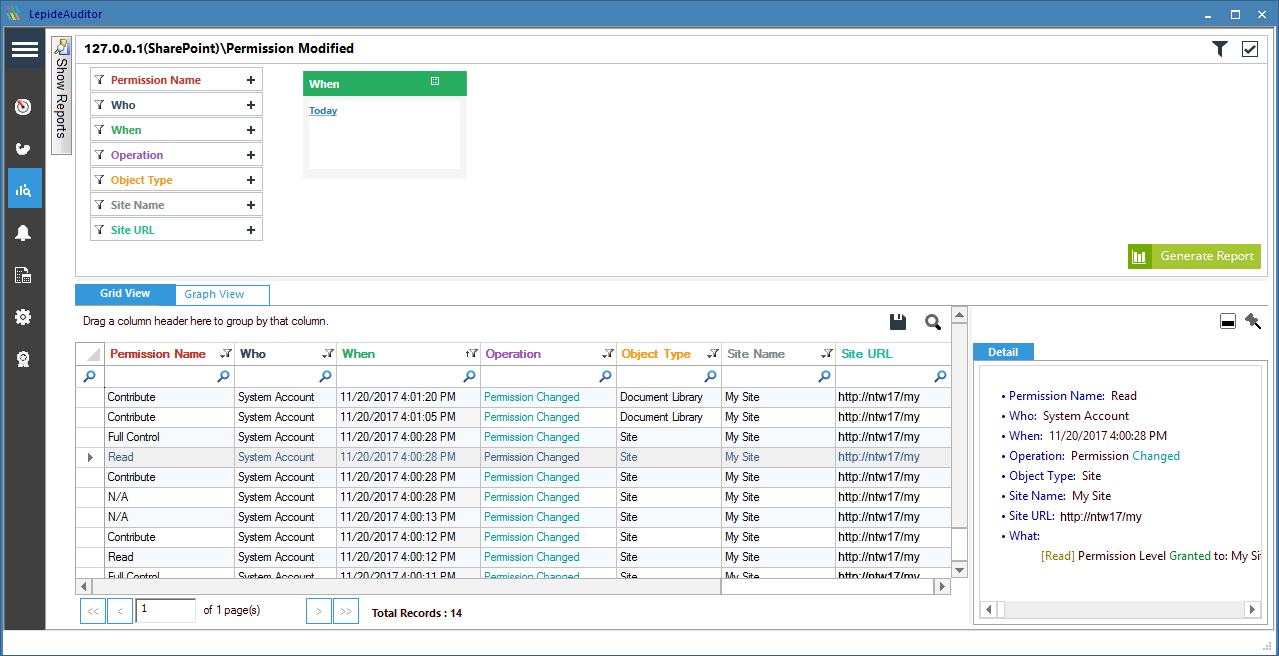Screen dimensions: 1279x656
Task: Click the alerts bell icon in sidebar
Action: 24,233
